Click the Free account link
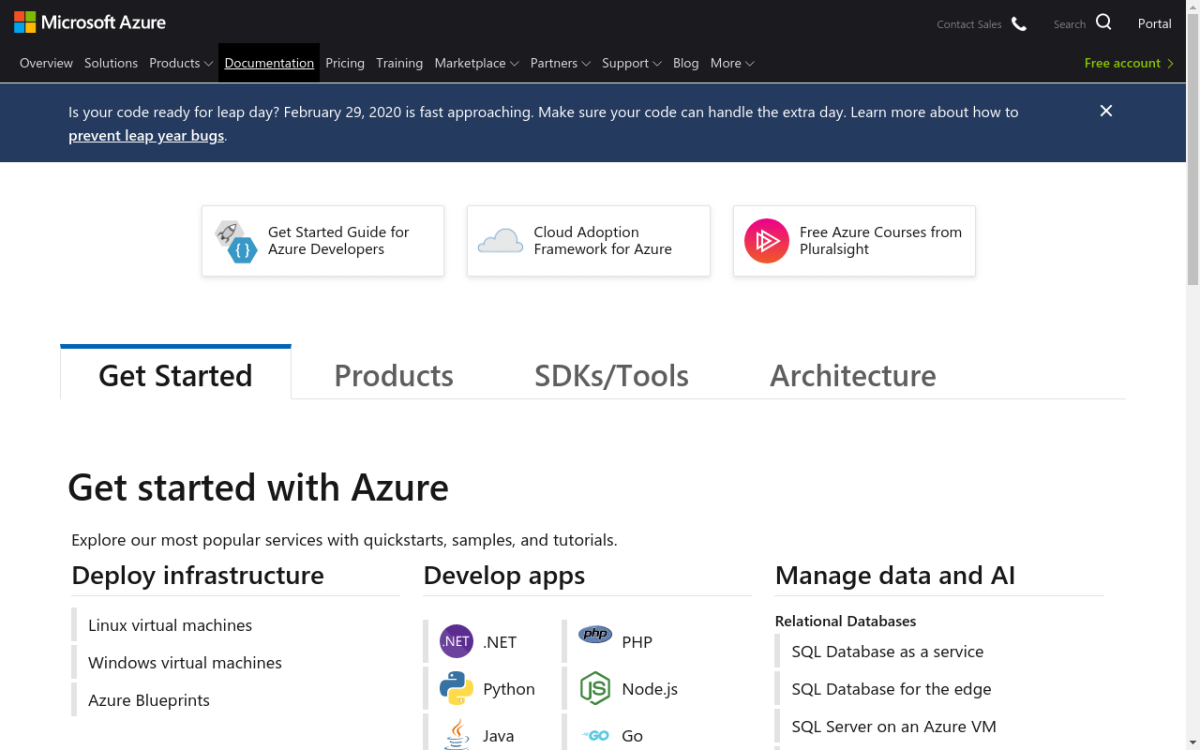The width and height of the screenshot is (1200, 750). [x=1129, y=63]
